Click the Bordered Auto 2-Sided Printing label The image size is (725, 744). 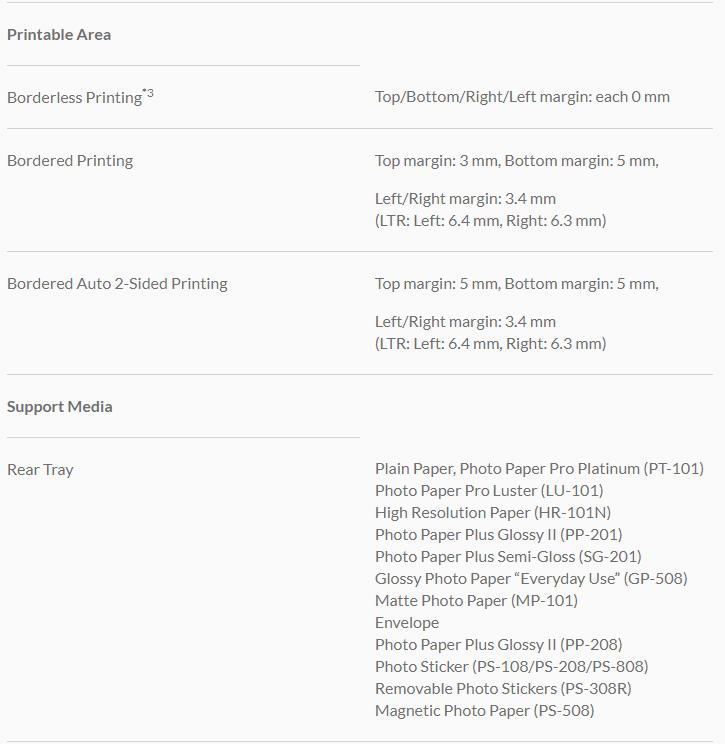coord(117,284)
